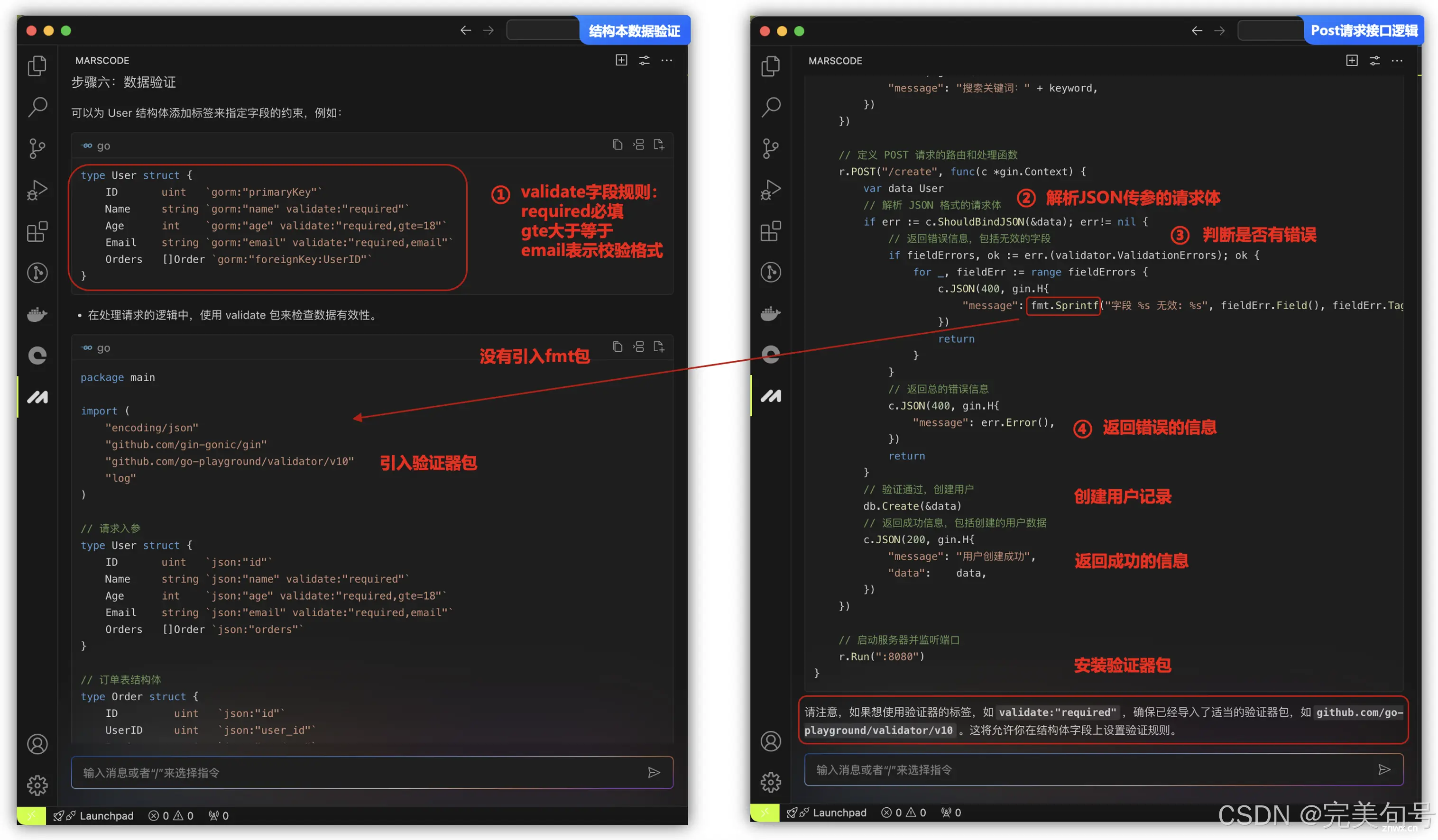This screenshot has height=840, width=1438.
Task: Open Accounts icon in left window sidebar
Action: point(37,744)
